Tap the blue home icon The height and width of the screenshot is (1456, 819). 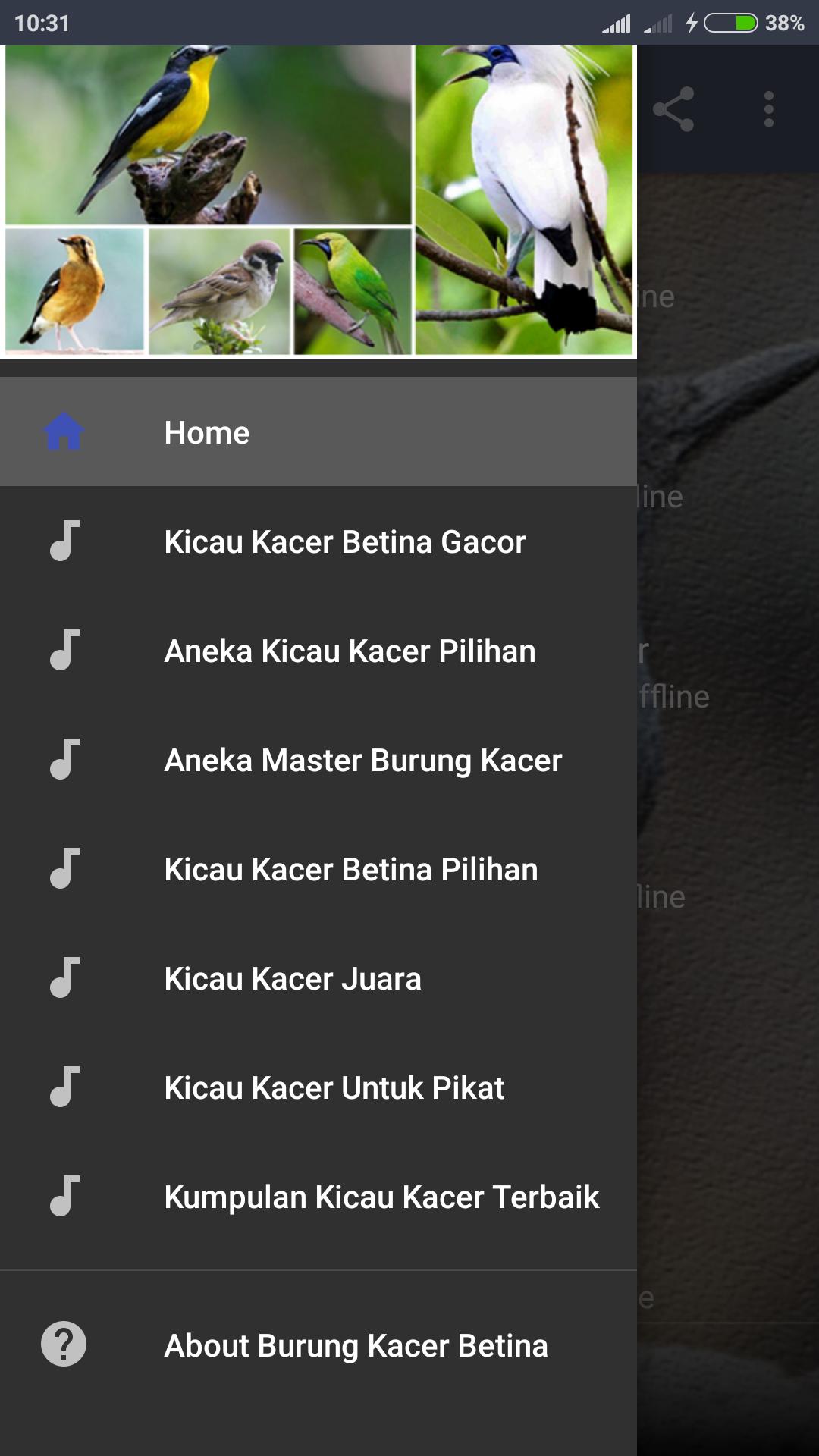click(64, 431)
